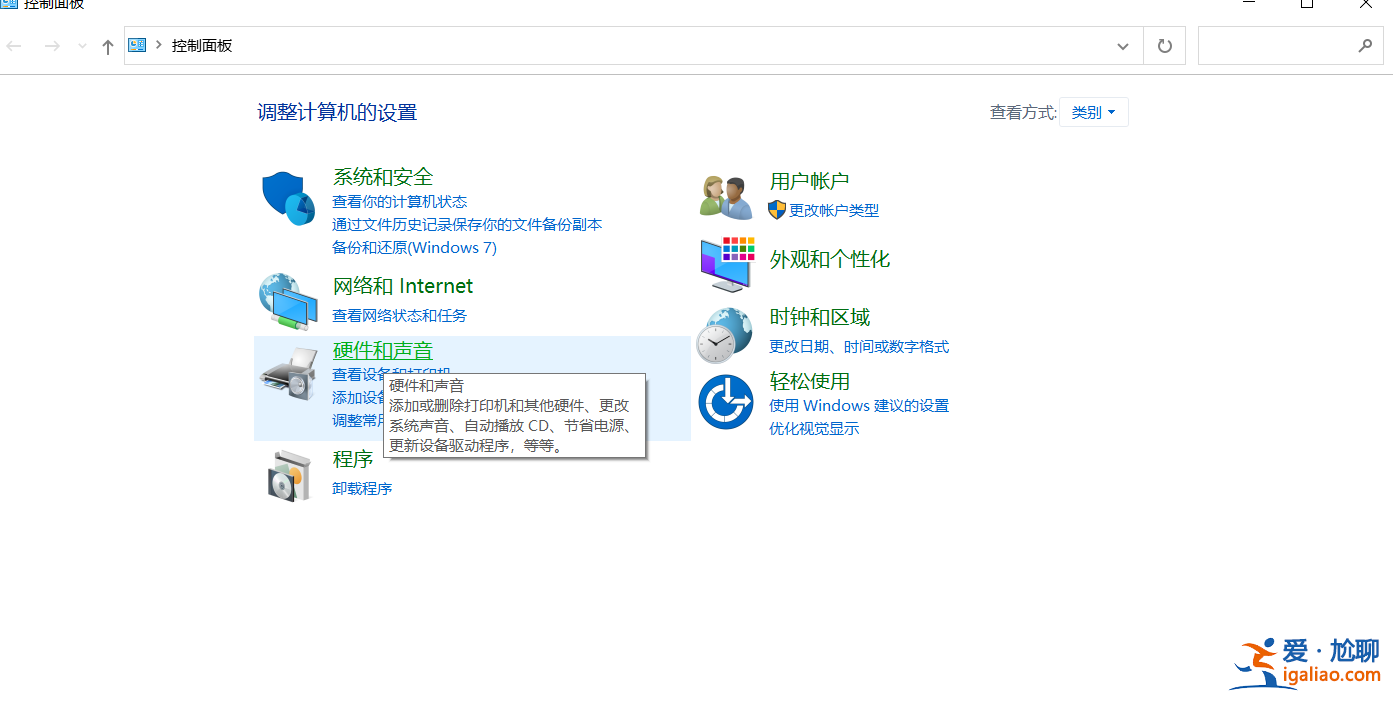Open recent pages chevron next to forward arrow
Viewport: 1393px width, 702px height.
81,45
